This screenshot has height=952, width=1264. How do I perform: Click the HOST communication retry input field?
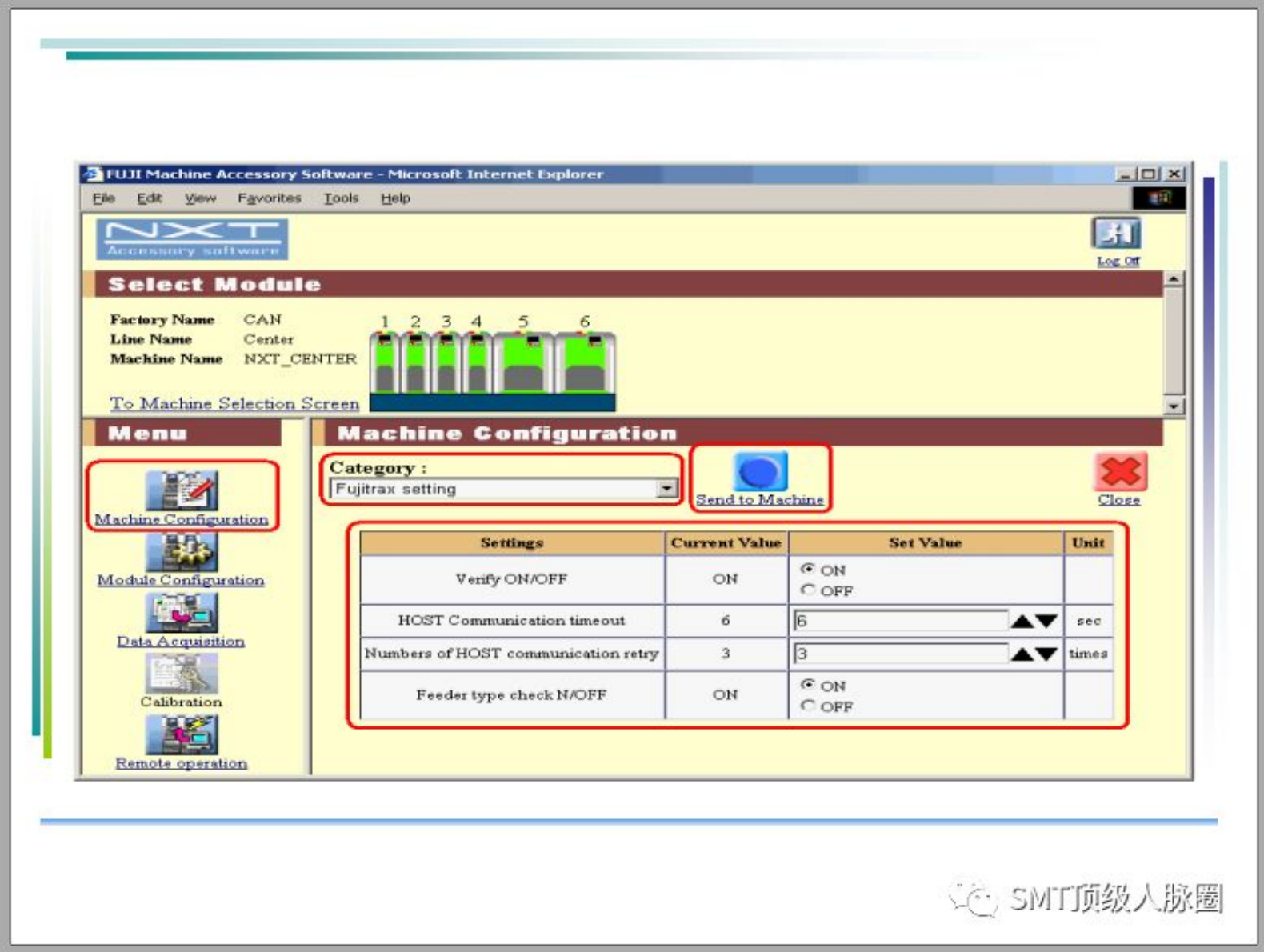coord(901,654)
